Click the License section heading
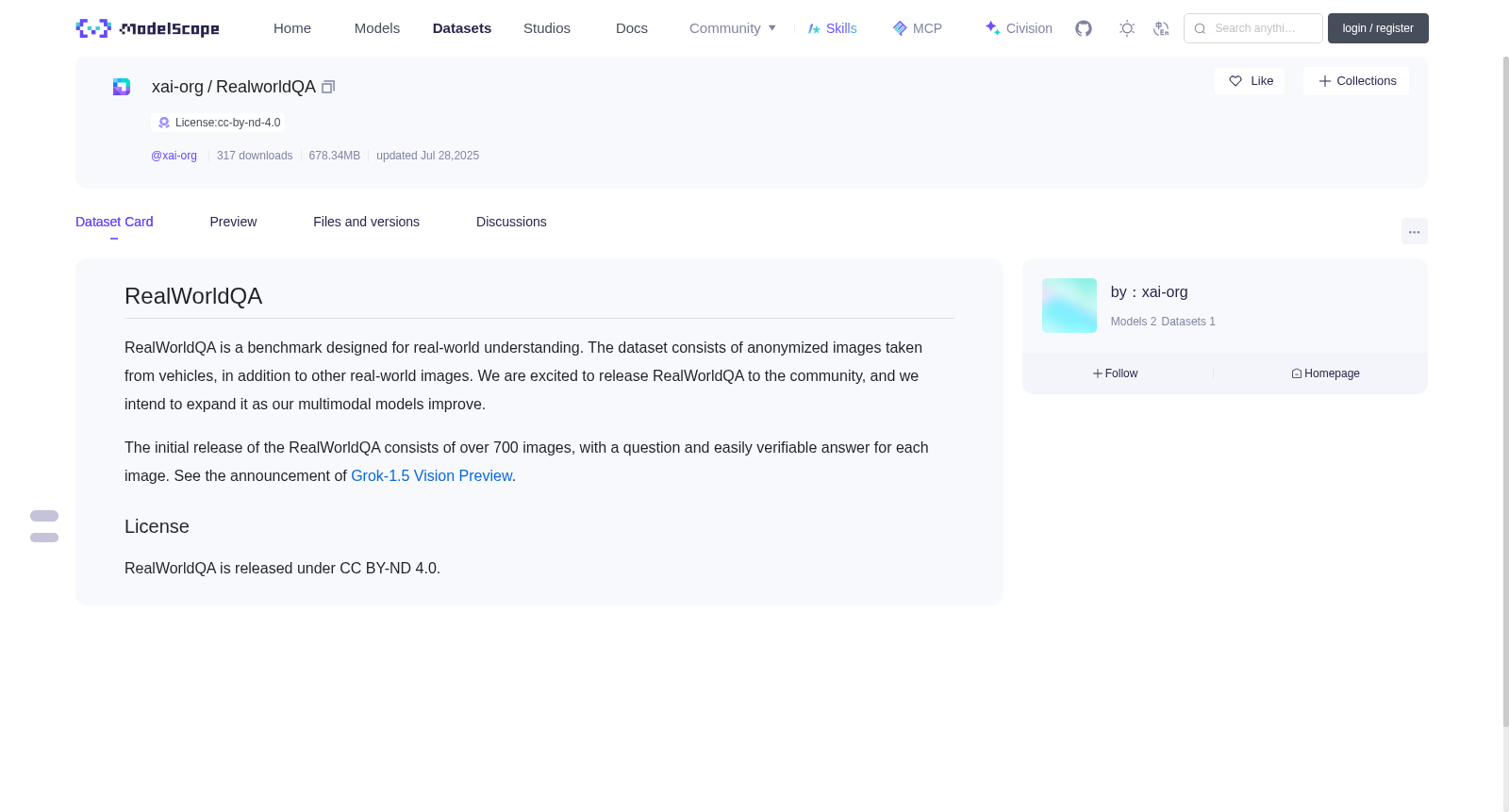The image size is (1509, 812). [x=157, y=526]
